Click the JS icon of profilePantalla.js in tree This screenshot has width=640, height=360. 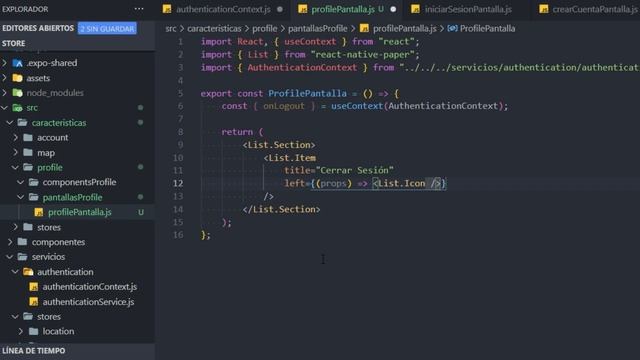point(39,212)
